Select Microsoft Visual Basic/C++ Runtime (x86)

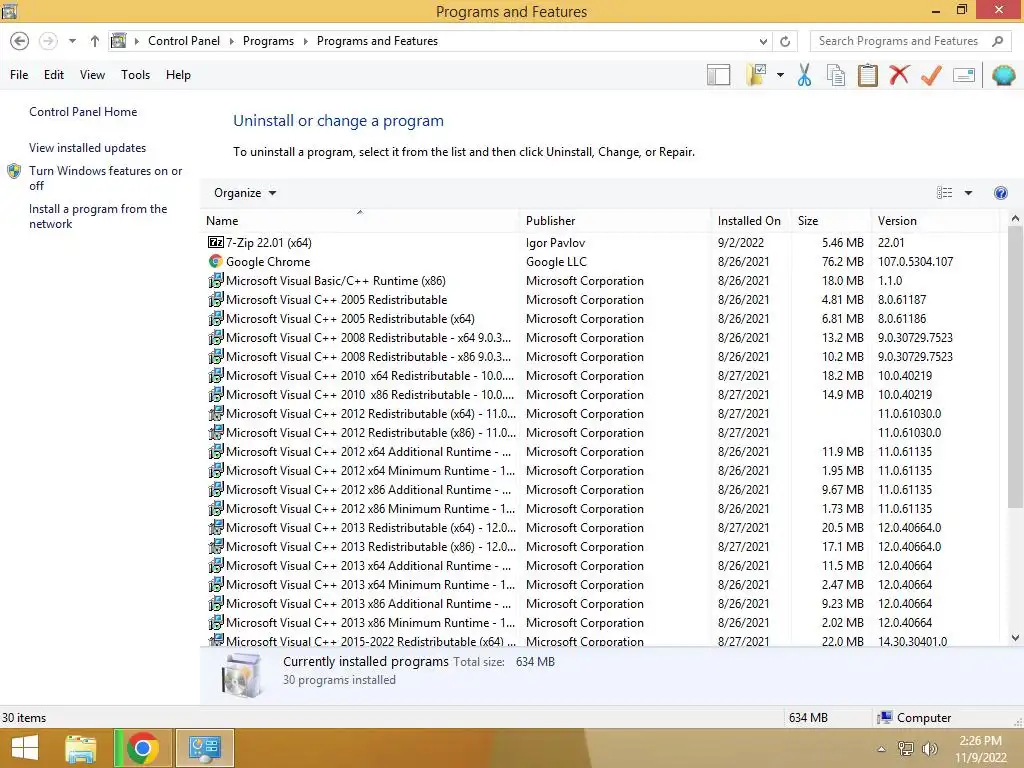point(601,281)
